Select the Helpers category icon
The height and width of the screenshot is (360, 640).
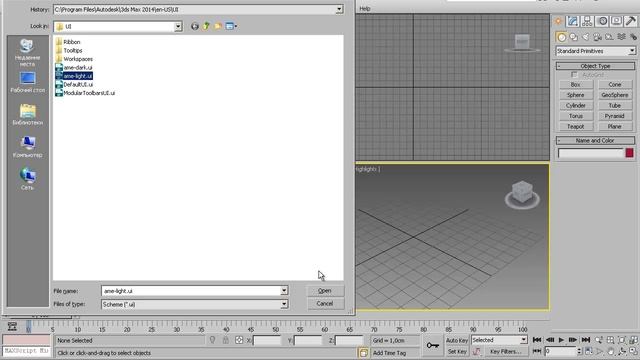click(x=609, y=37)
